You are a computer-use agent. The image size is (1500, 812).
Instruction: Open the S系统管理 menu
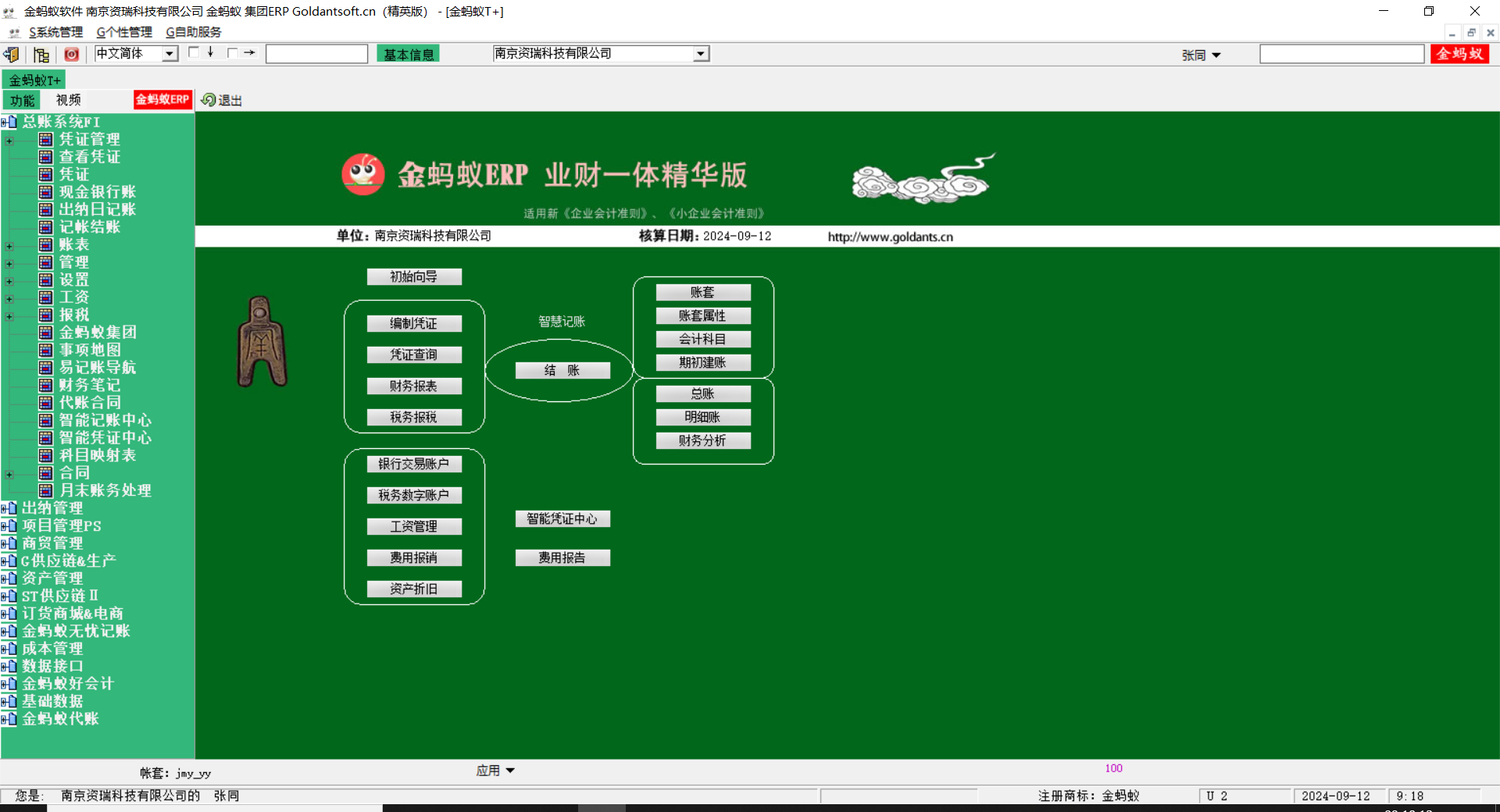55,33
